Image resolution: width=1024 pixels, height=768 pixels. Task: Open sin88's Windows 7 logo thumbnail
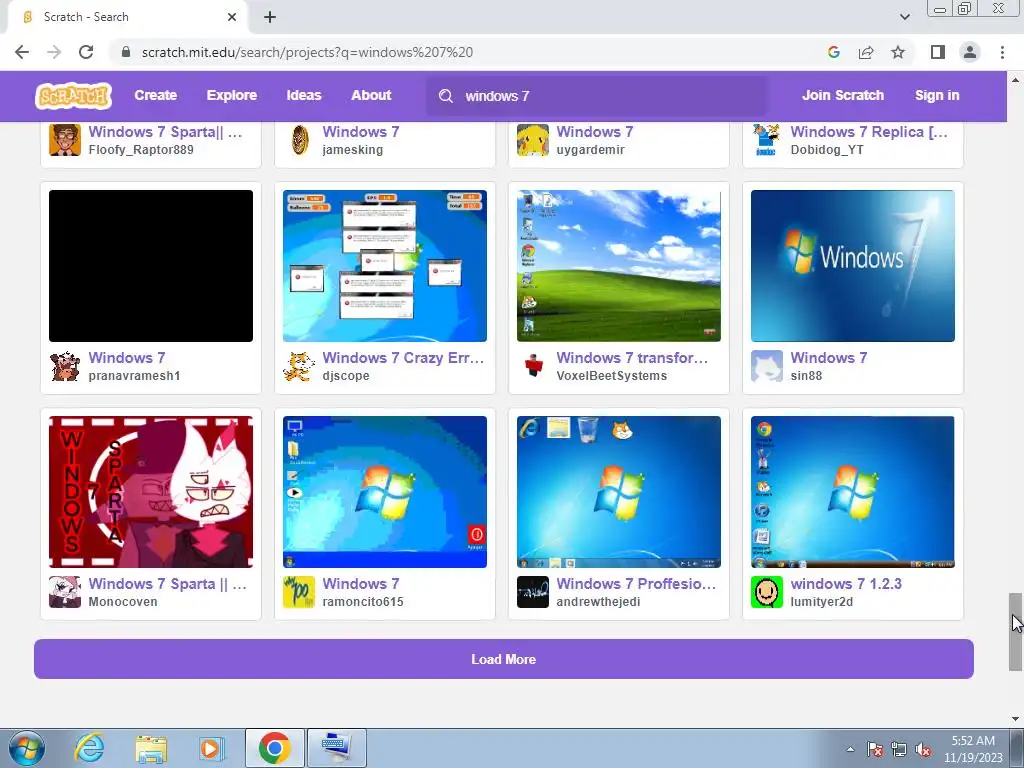click(853, 266)
